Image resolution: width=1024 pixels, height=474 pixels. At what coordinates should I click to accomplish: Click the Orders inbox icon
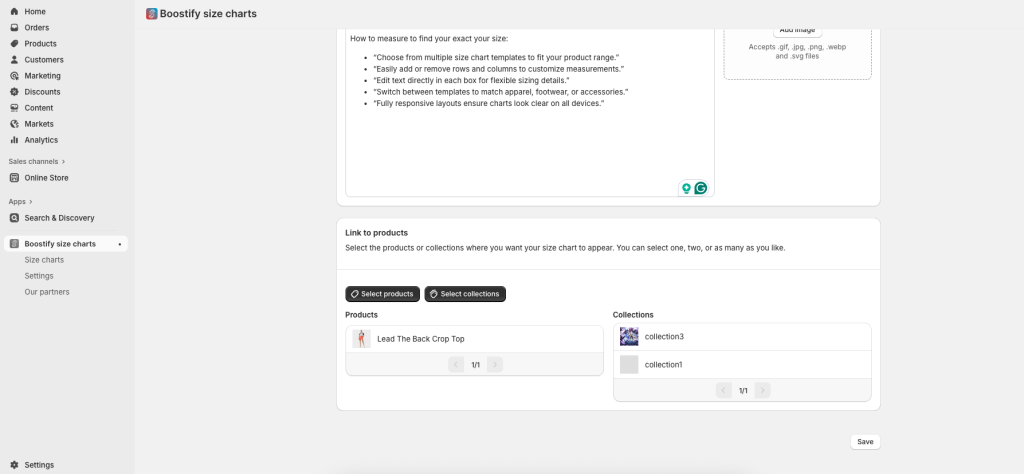click(x=14, y=27)
